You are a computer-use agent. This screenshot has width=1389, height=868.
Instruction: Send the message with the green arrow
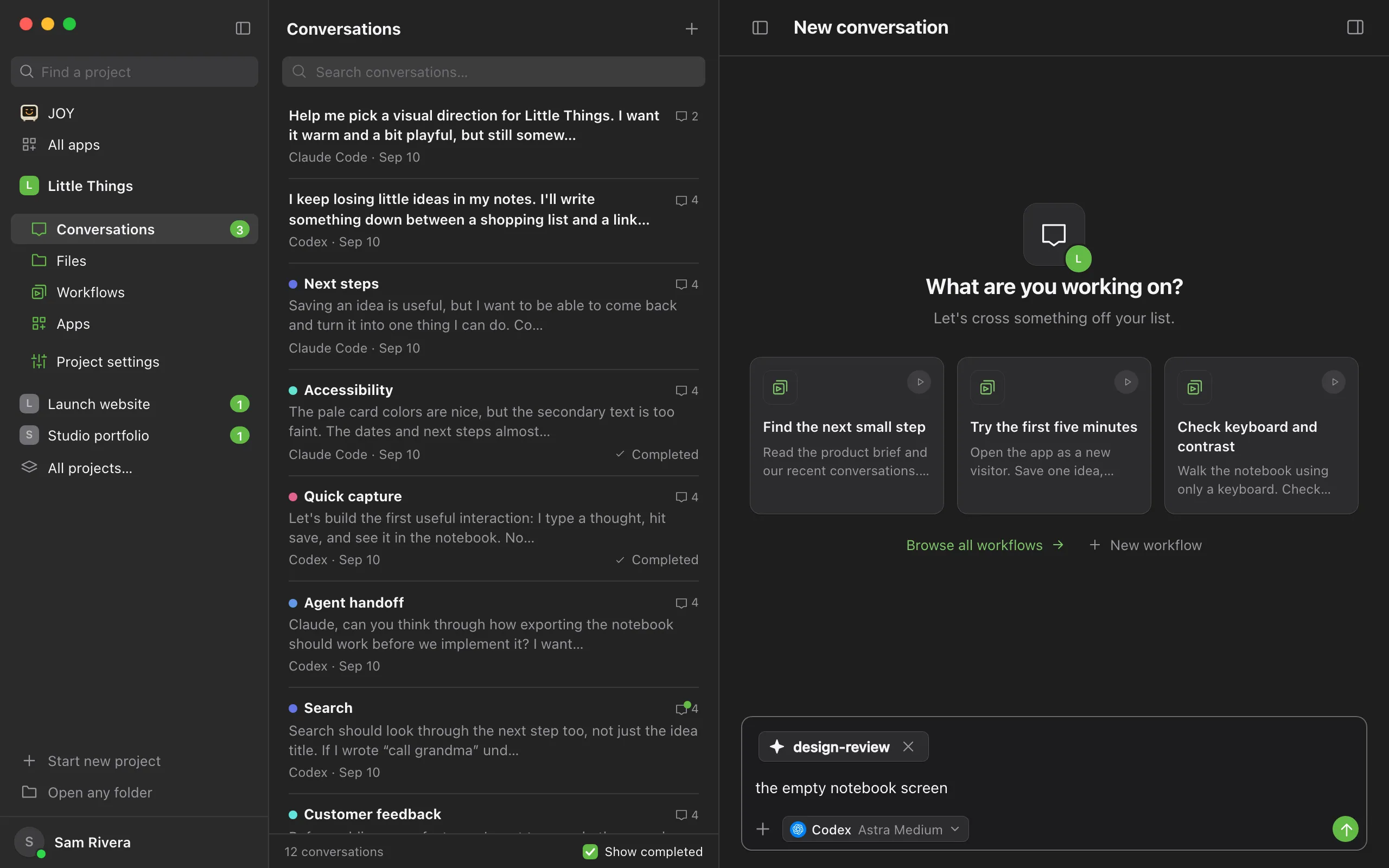click(x=1346, y=829)
